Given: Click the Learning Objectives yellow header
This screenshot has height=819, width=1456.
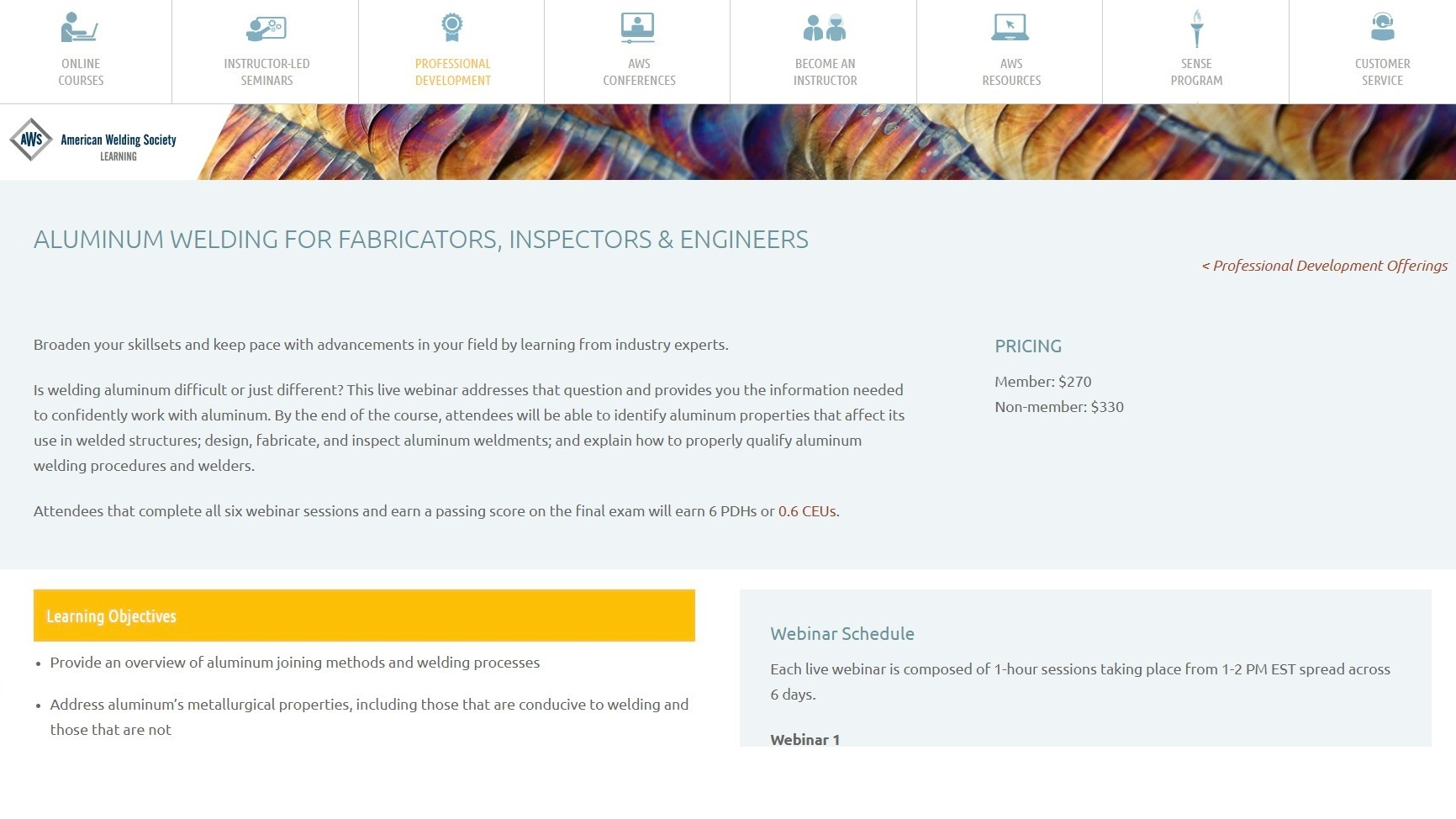Looking at the screenshot, I should click(364, 616).
